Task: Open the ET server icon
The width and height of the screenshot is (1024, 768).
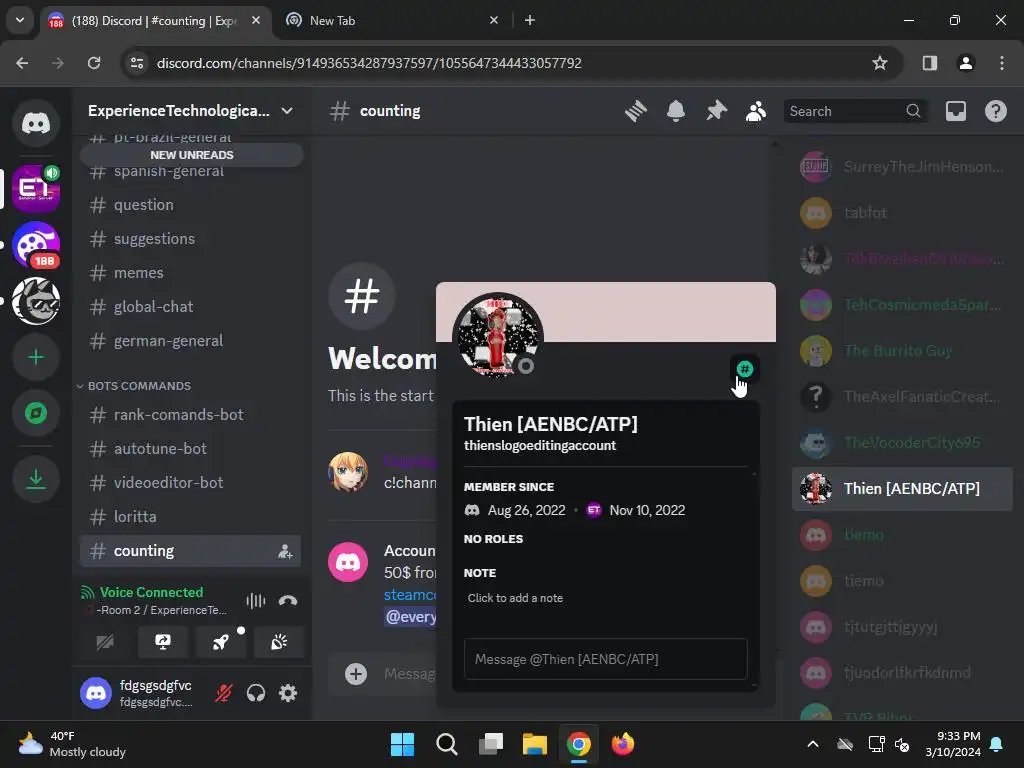Action: (36, 189)
